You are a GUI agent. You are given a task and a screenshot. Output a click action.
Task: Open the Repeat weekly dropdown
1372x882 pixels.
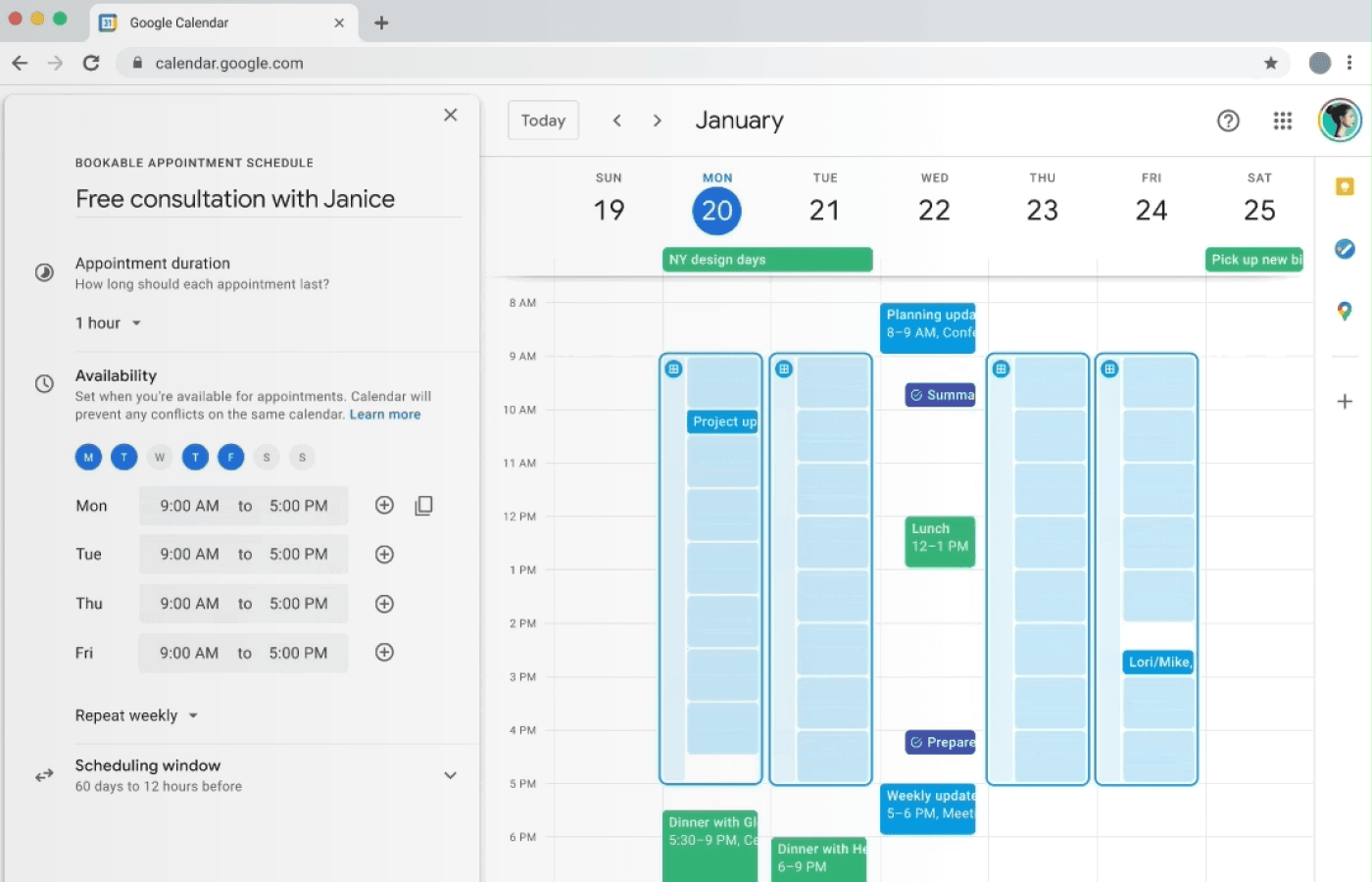(x=136, y=715)
